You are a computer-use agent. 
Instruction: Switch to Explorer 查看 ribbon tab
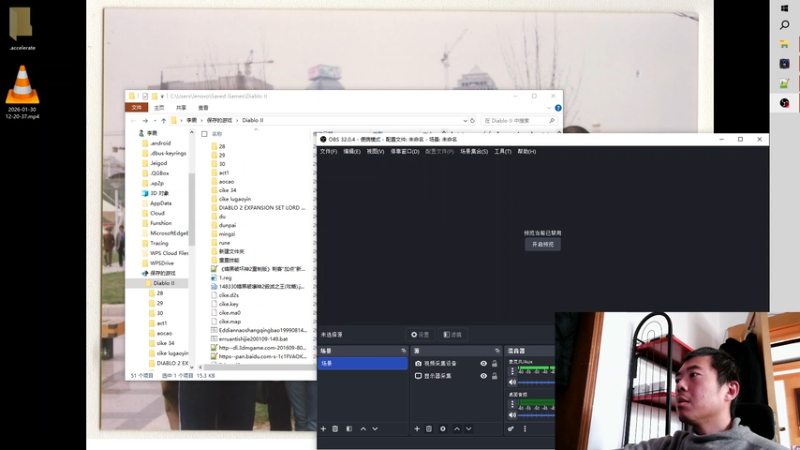click(203, 108)
